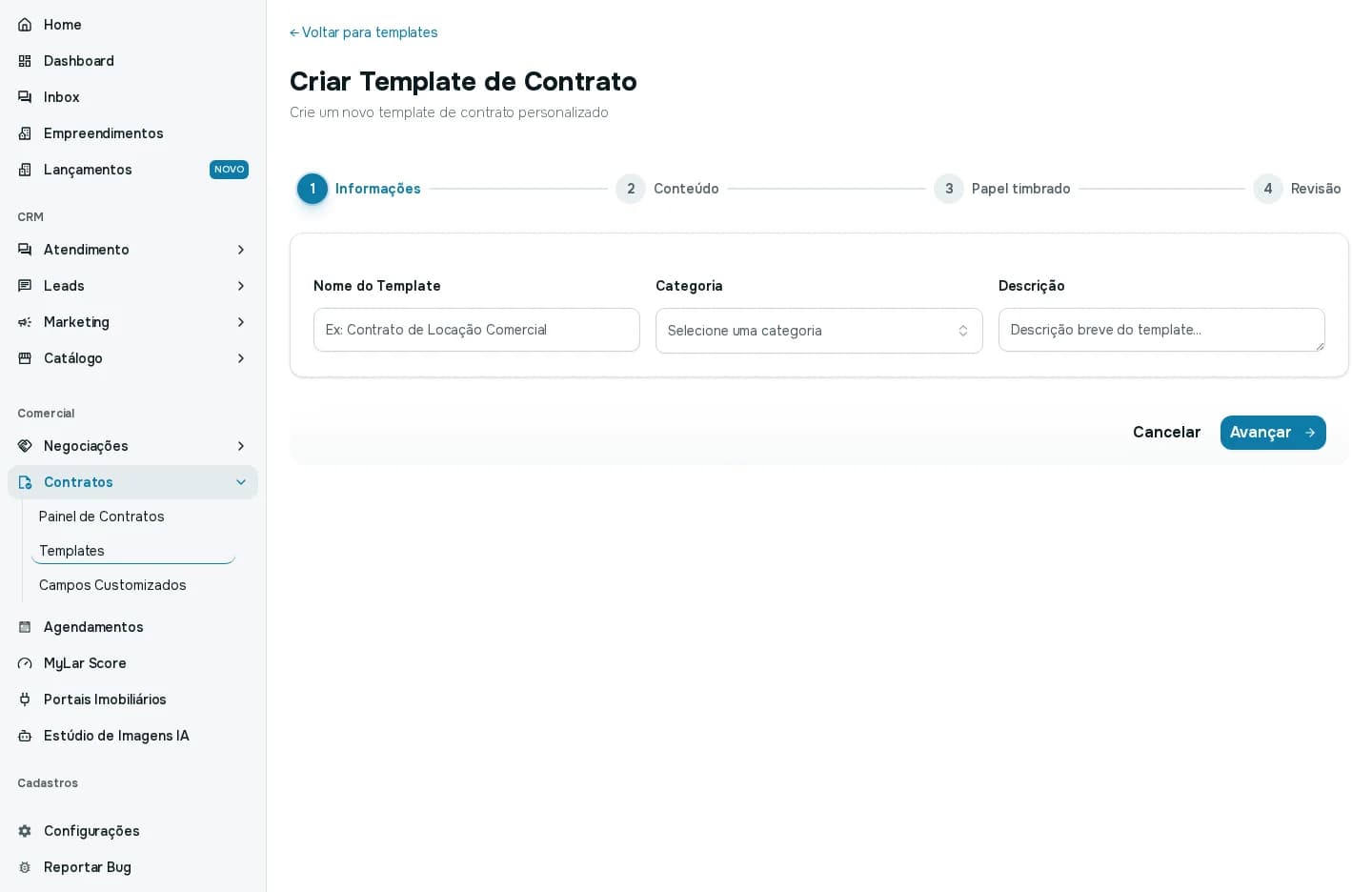Go to step 2 Conteúdo
1372x892 pixels.
668,189
